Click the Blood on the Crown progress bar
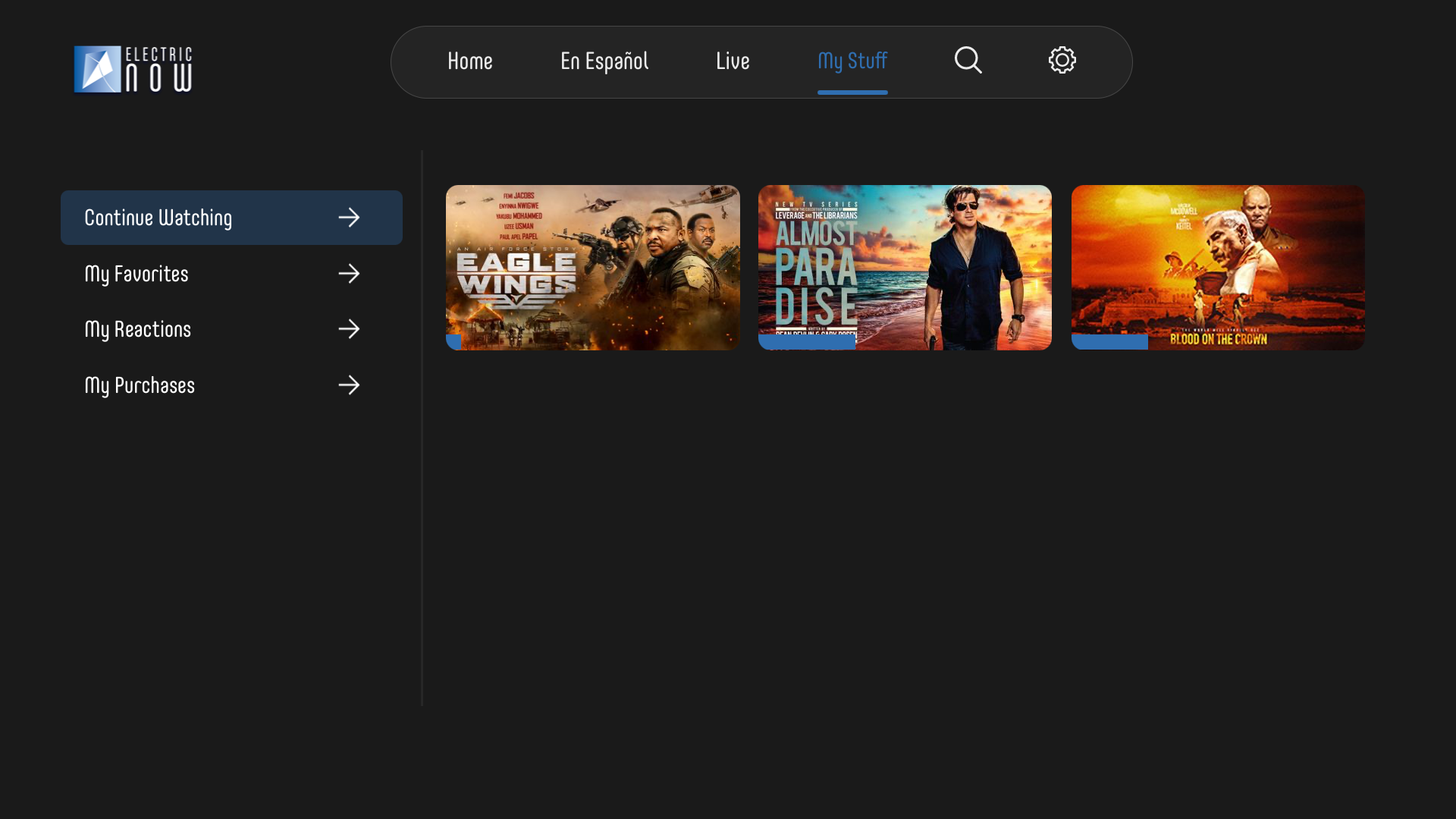1456x819 pixels. [1109, 343]
